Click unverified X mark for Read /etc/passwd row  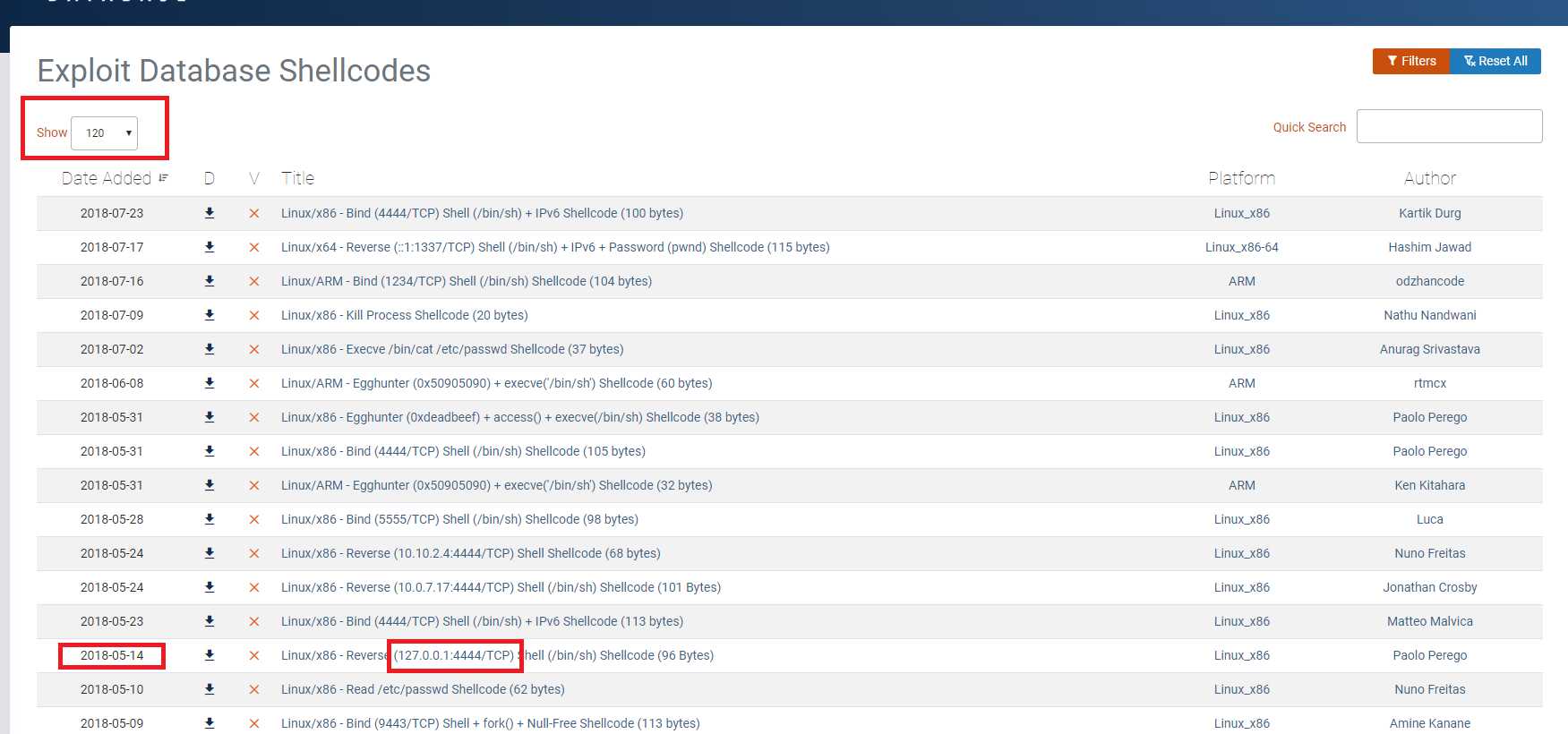254,689
